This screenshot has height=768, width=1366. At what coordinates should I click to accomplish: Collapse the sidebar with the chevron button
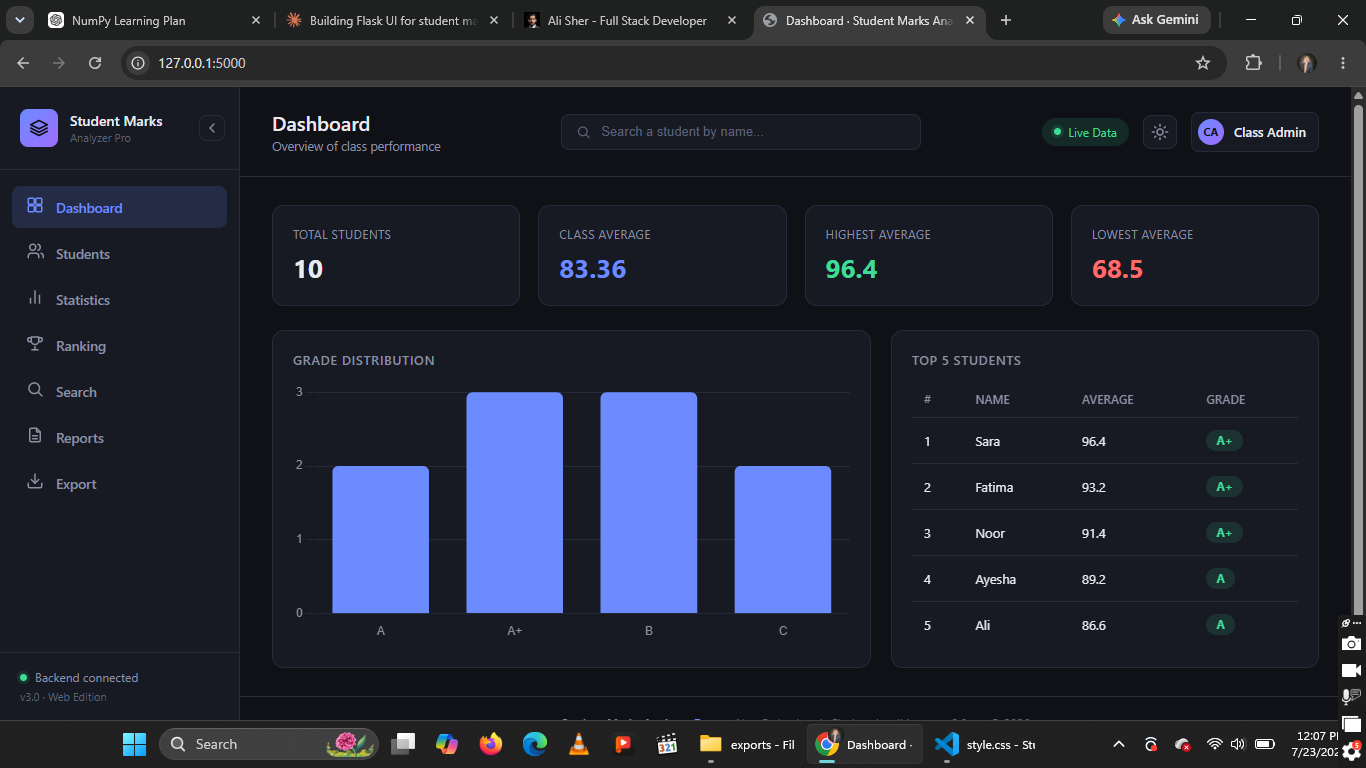[212, 128]
